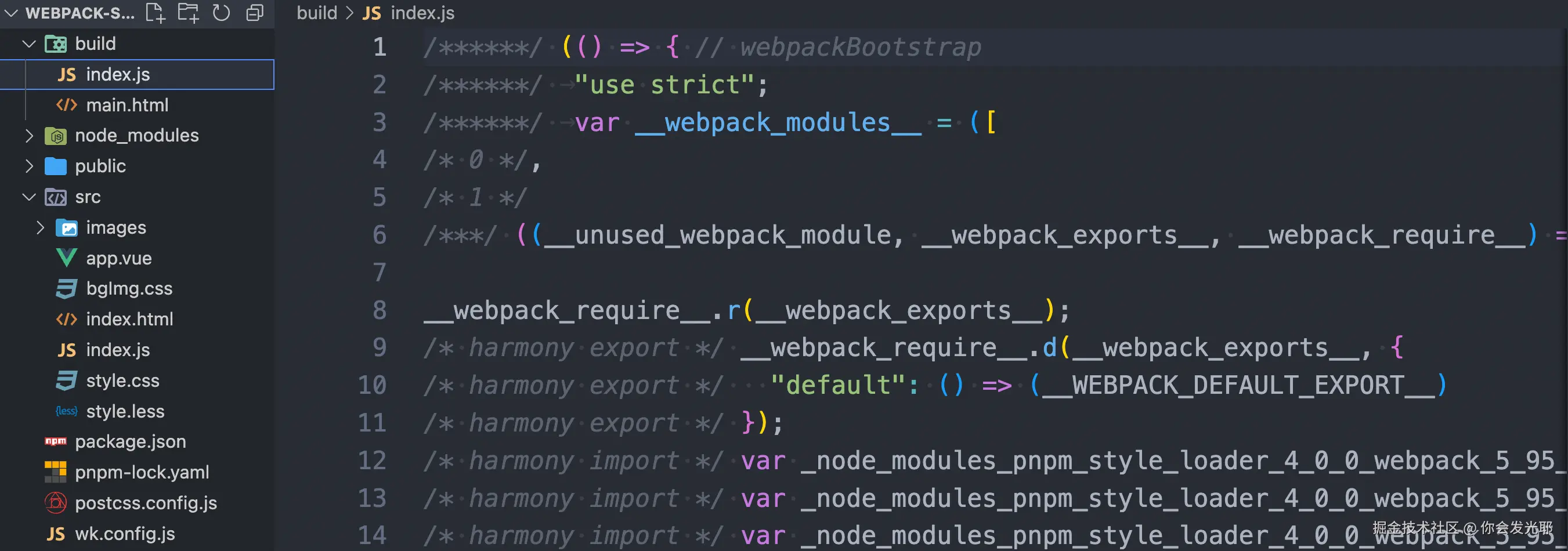Viewport: 1568px width, 551px height.
Task: Select the node_modules folder
Action: 136,136
